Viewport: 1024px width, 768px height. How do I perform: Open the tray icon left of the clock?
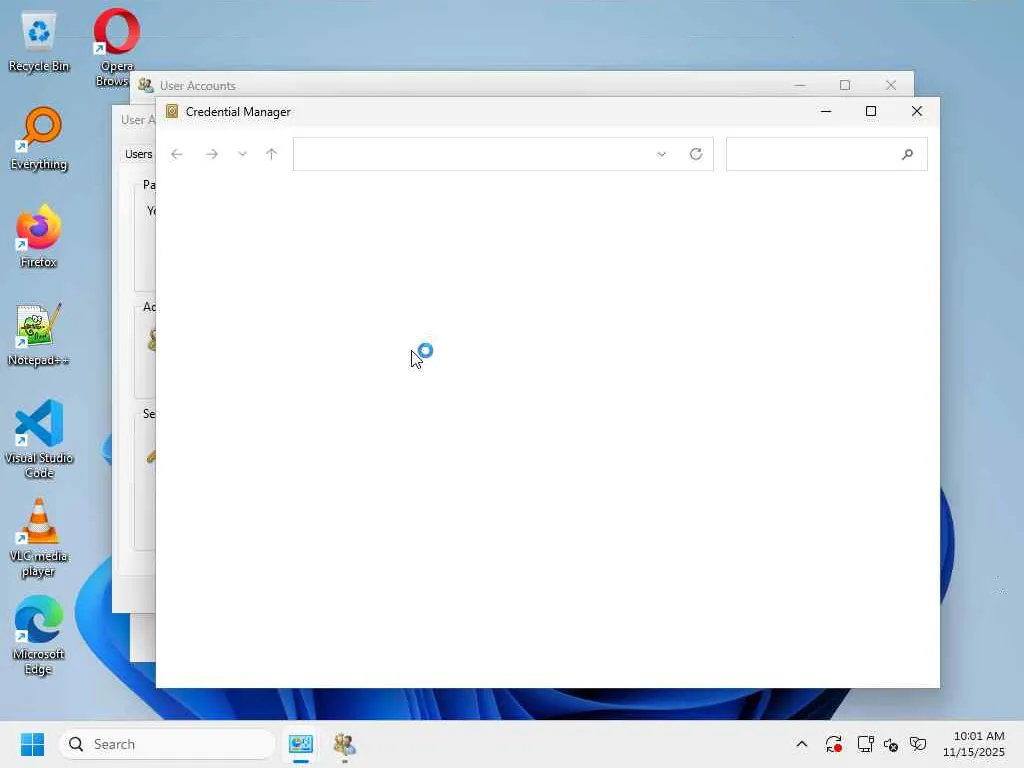pos(918,744)
